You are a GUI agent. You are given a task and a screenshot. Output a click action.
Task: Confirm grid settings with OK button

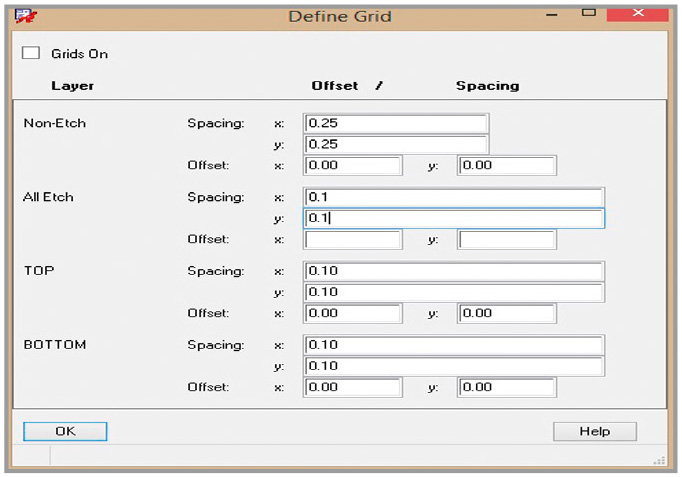coord(65,431)
